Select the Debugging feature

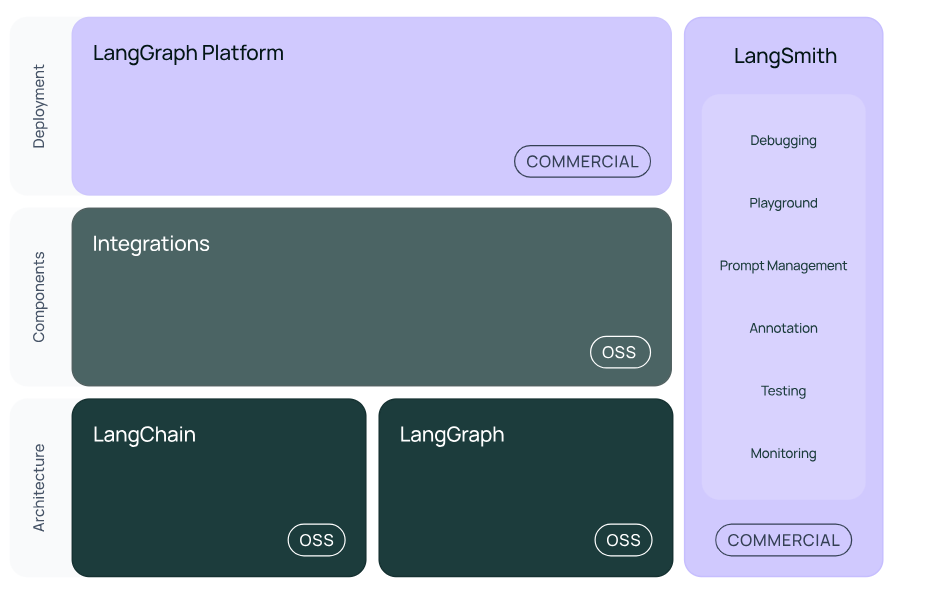click(x=783, y=140)
